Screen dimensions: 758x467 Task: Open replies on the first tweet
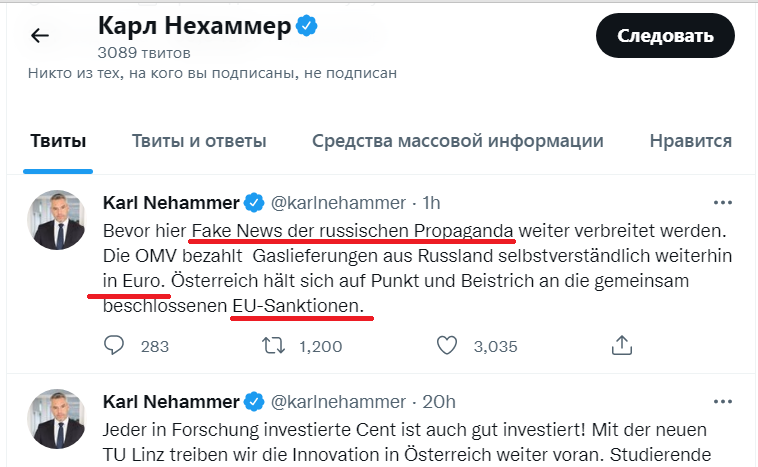coord(115,346)
